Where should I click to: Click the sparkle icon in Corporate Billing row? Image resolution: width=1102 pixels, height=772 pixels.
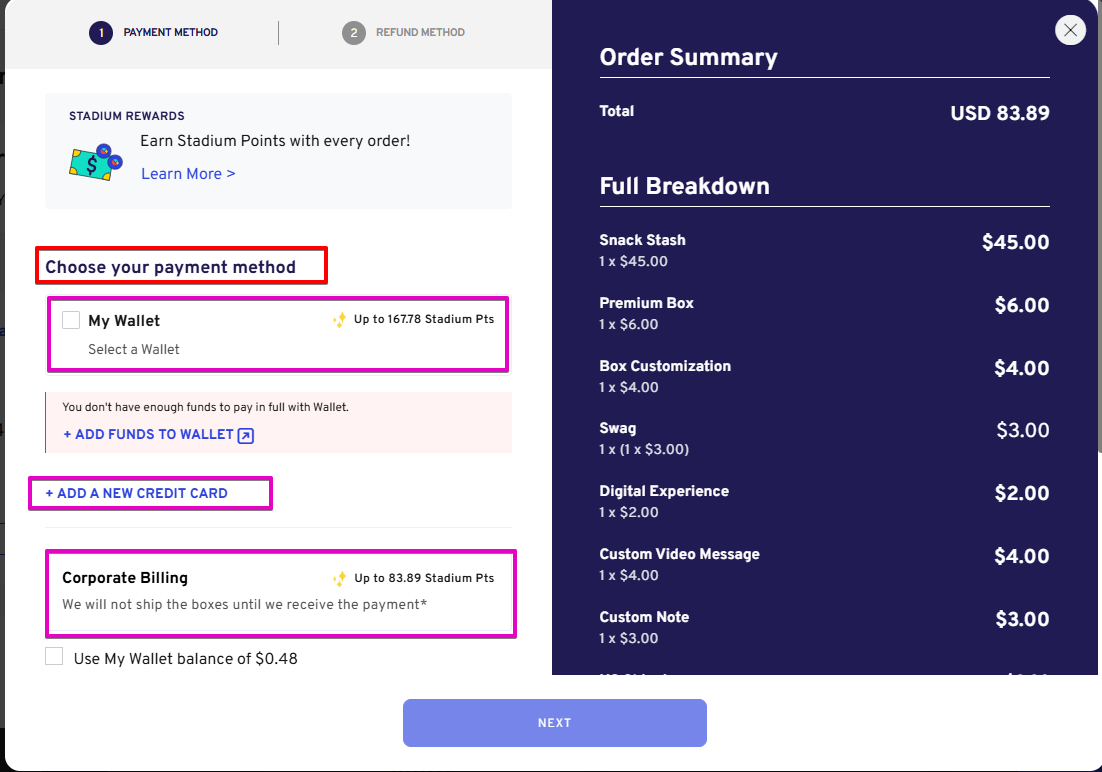(x=339, y=578)
